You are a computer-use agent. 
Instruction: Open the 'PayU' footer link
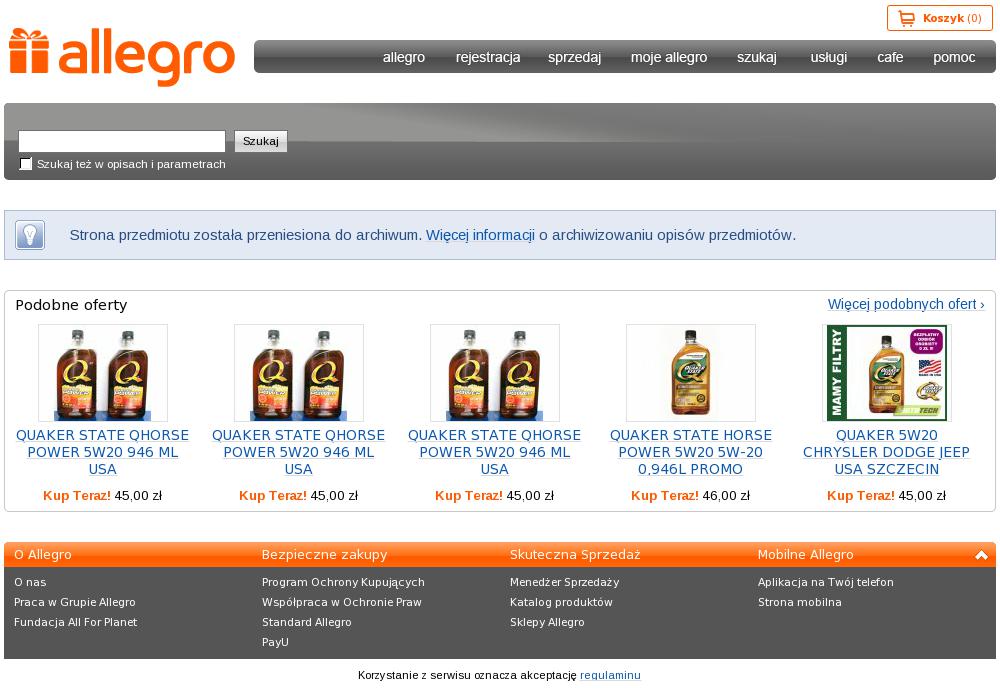[276, 642]
